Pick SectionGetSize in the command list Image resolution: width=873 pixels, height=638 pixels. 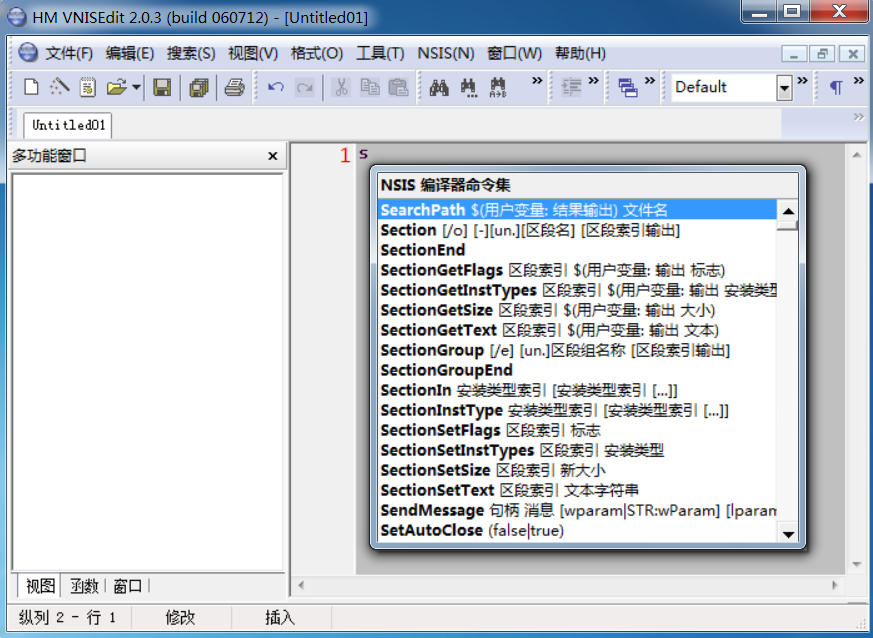tap(577, 310)
